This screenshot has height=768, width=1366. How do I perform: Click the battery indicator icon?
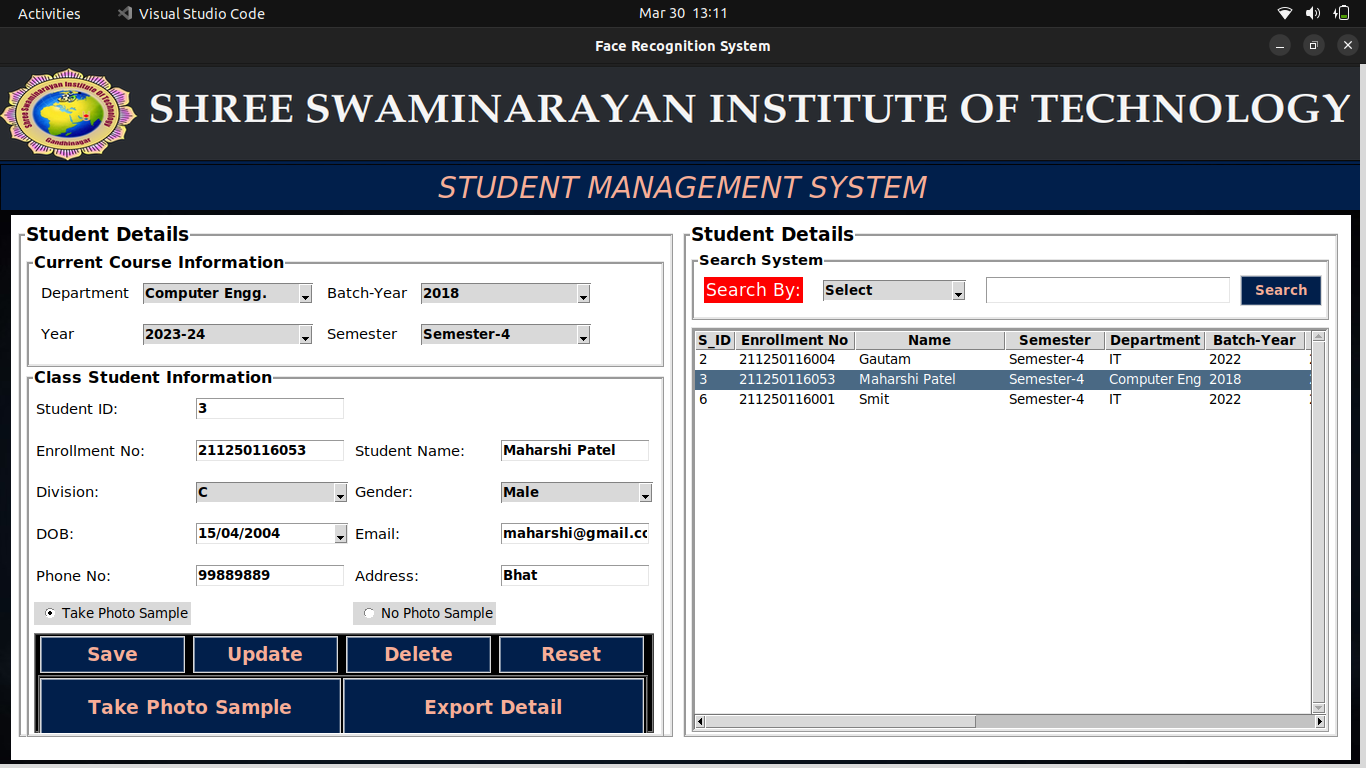pos(1342,13)
